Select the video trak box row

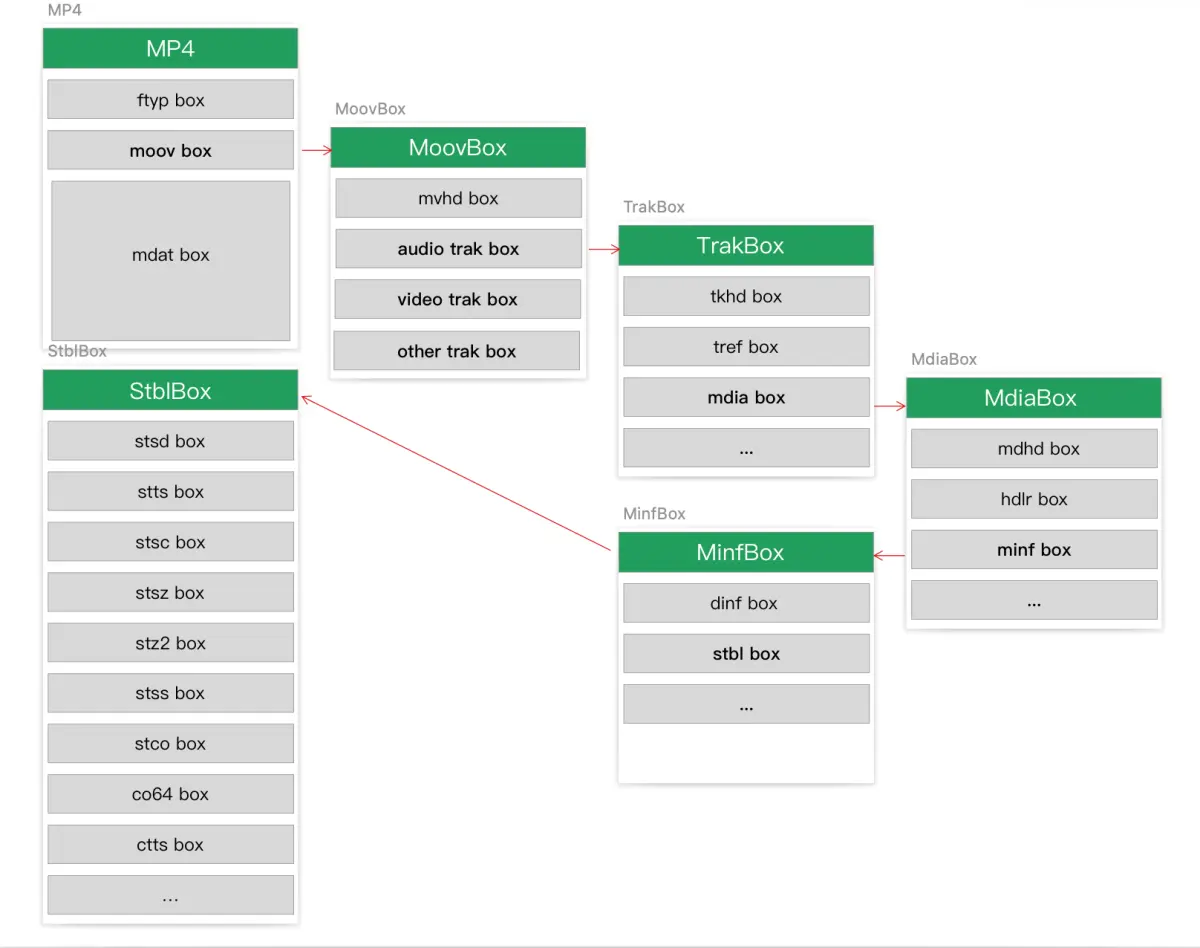pos(457,299)
